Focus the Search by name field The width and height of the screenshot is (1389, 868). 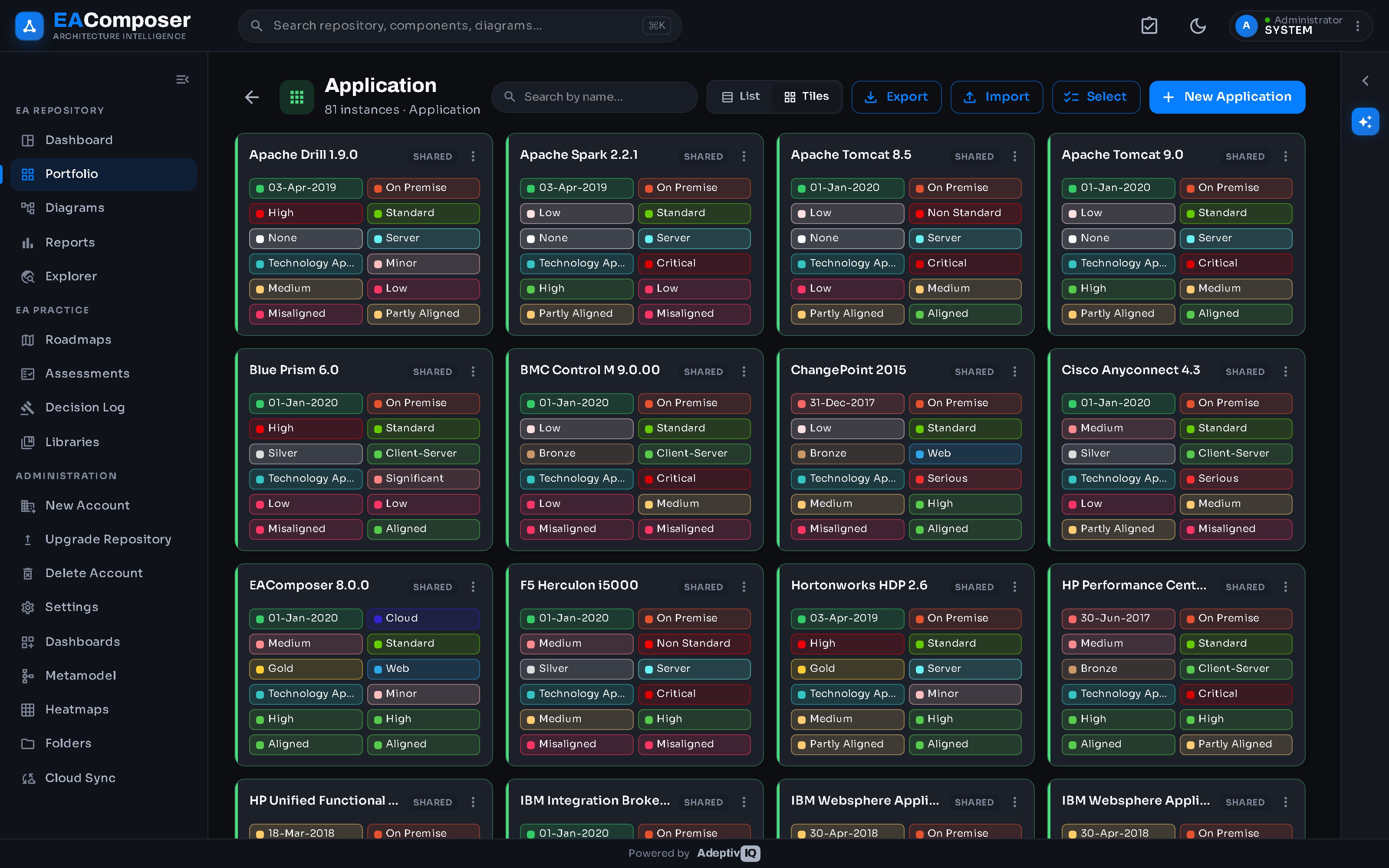[595, 97]
